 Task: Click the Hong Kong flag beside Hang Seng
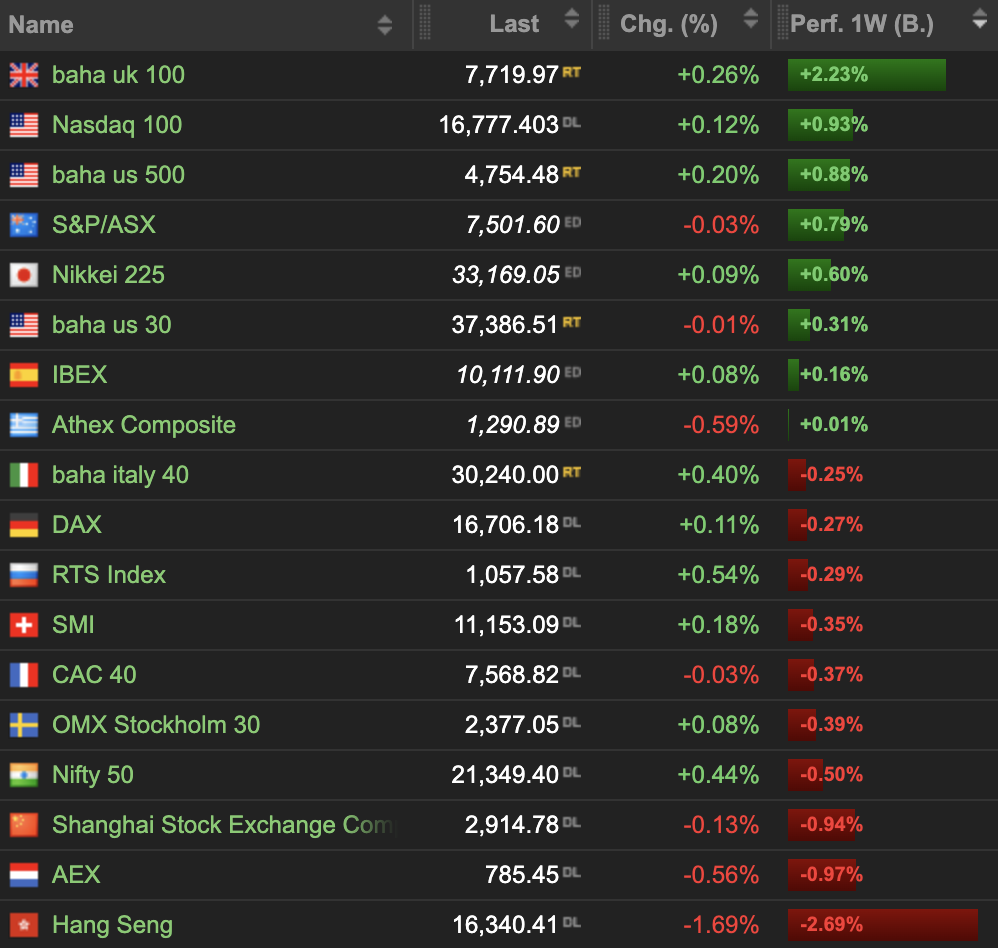(24, 925)
